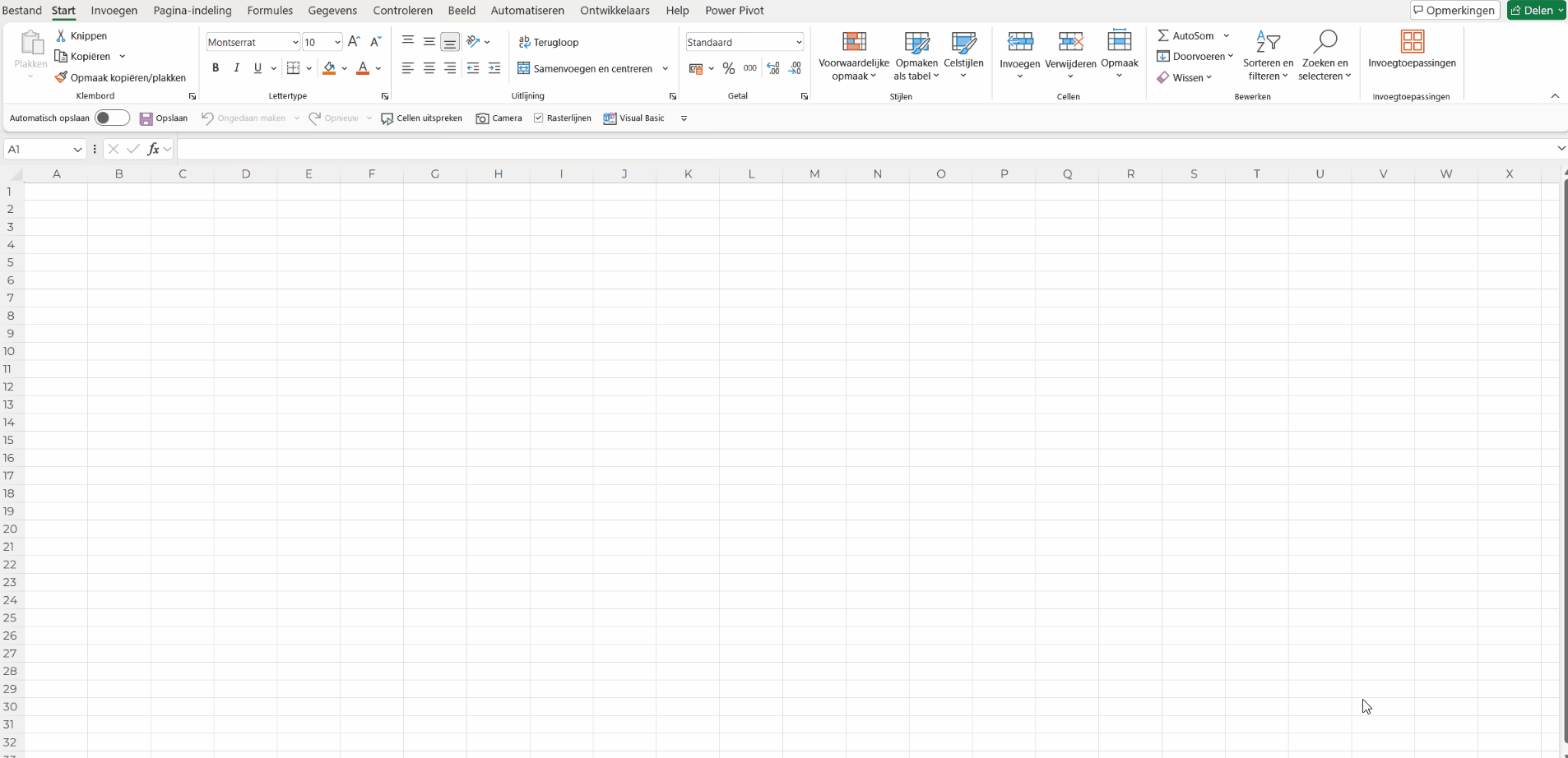Expand the formula bar
The width and height of the screenshot is (1568, 758).
(1561, 149)
